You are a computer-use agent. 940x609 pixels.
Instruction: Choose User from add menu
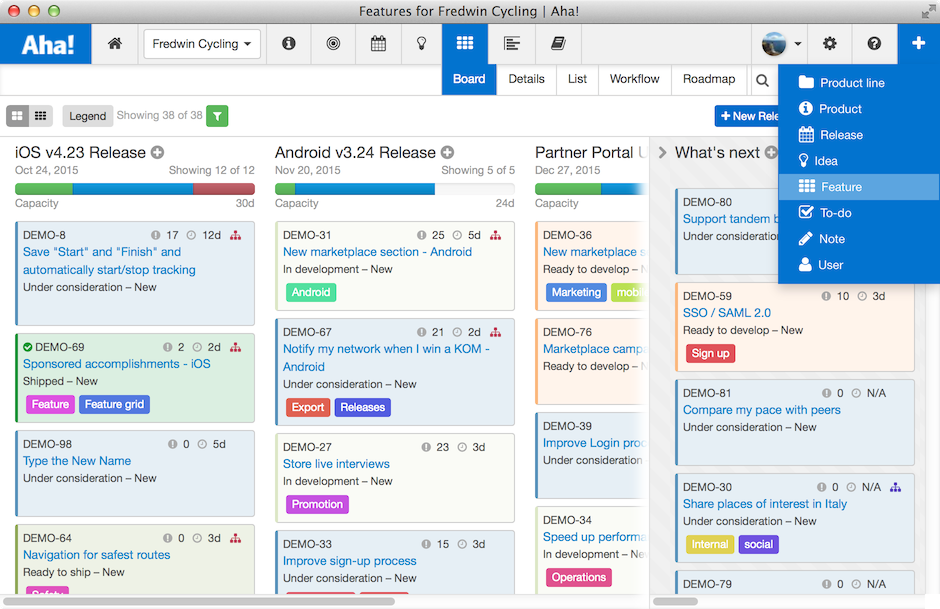[858, 265]
